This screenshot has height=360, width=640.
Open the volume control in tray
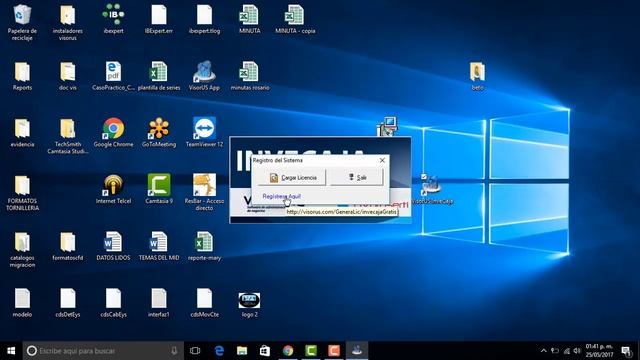point(577,351)
